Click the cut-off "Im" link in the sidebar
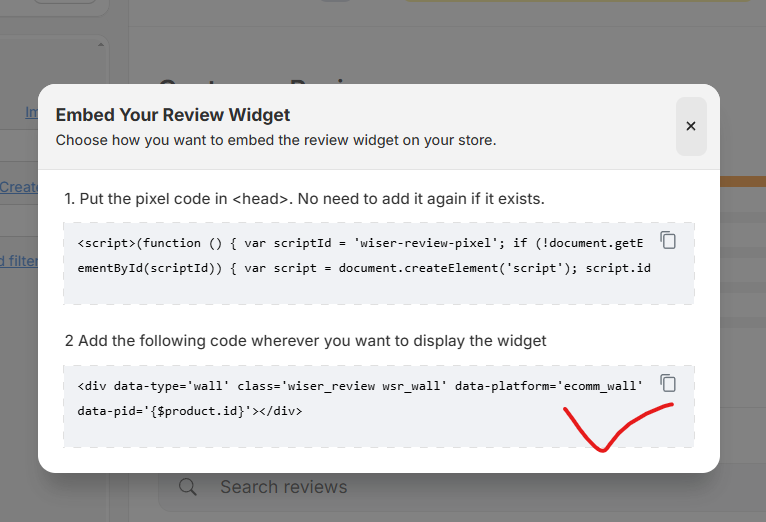The width and height of the screenshot is (766, 522). click(x=31, y=113)
